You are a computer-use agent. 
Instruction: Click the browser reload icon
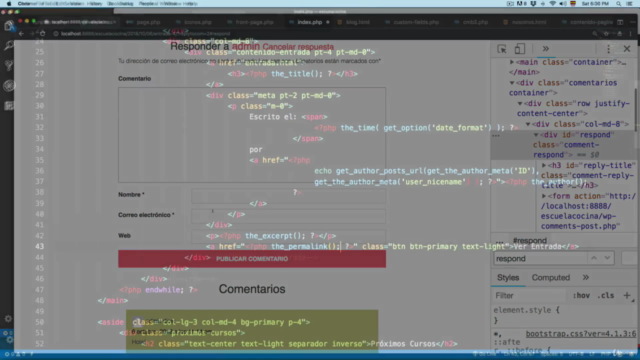click(42, 33)
